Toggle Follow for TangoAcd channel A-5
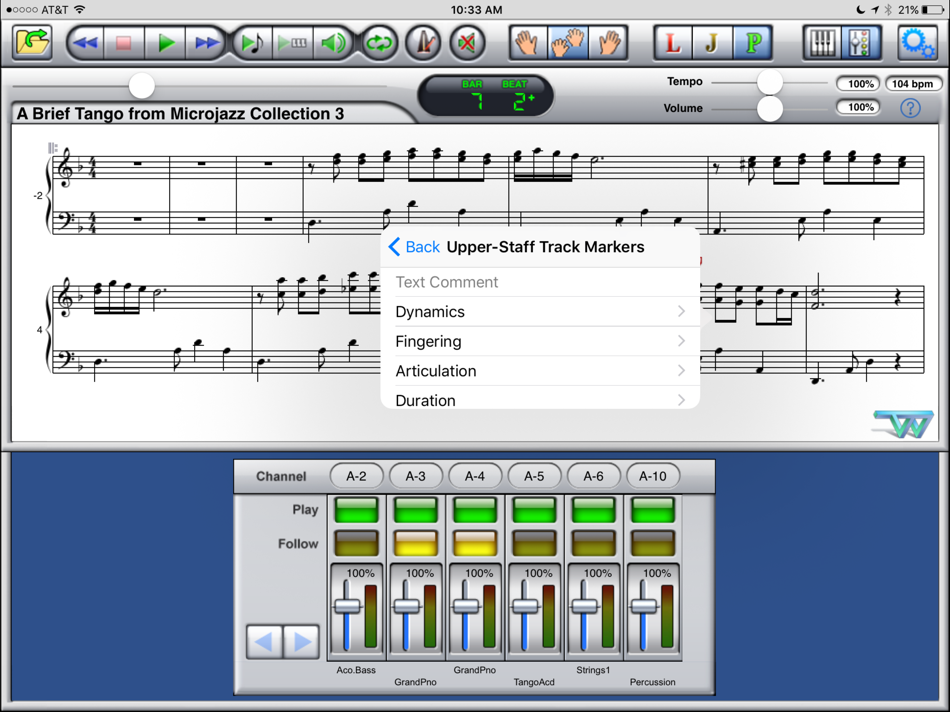950x712 pixels. click(x=534, y=544)
